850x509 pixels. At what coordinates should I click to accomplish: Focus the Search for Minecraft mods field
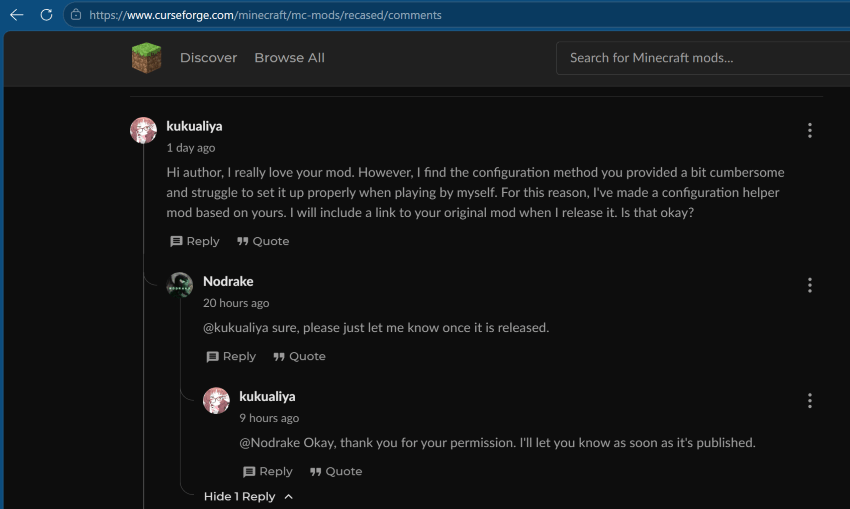[x=703, y=58]
